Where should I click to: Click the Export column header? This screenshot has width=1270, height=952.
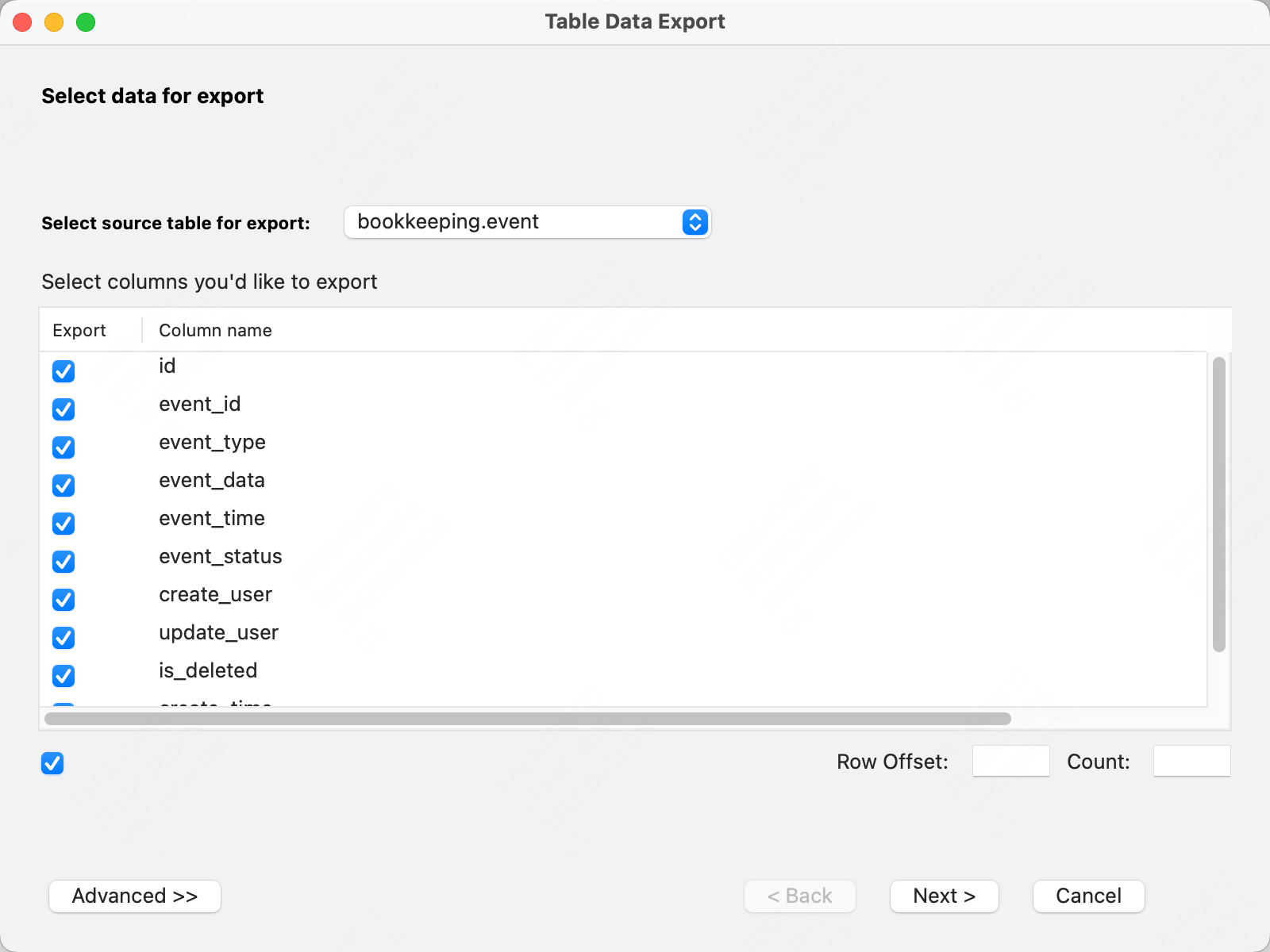pyautogui.click(x=79, y=331)
